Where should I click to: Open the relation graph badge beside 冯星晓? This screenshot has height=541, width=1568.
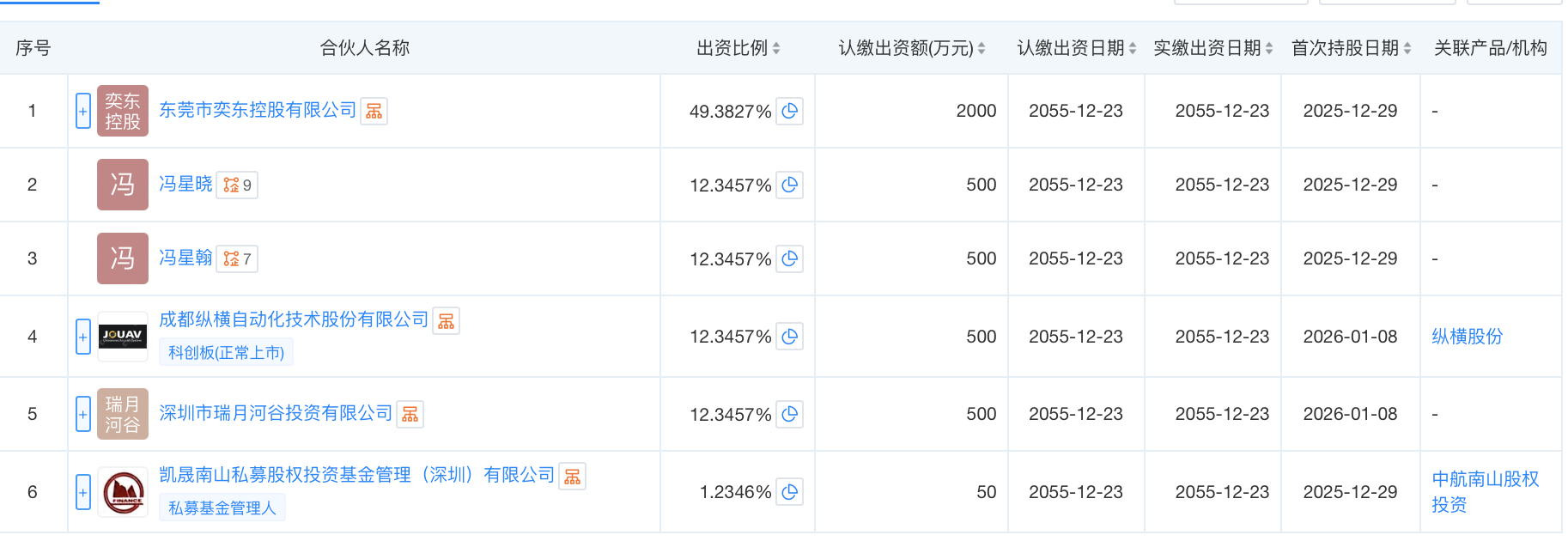coord(237,185)
